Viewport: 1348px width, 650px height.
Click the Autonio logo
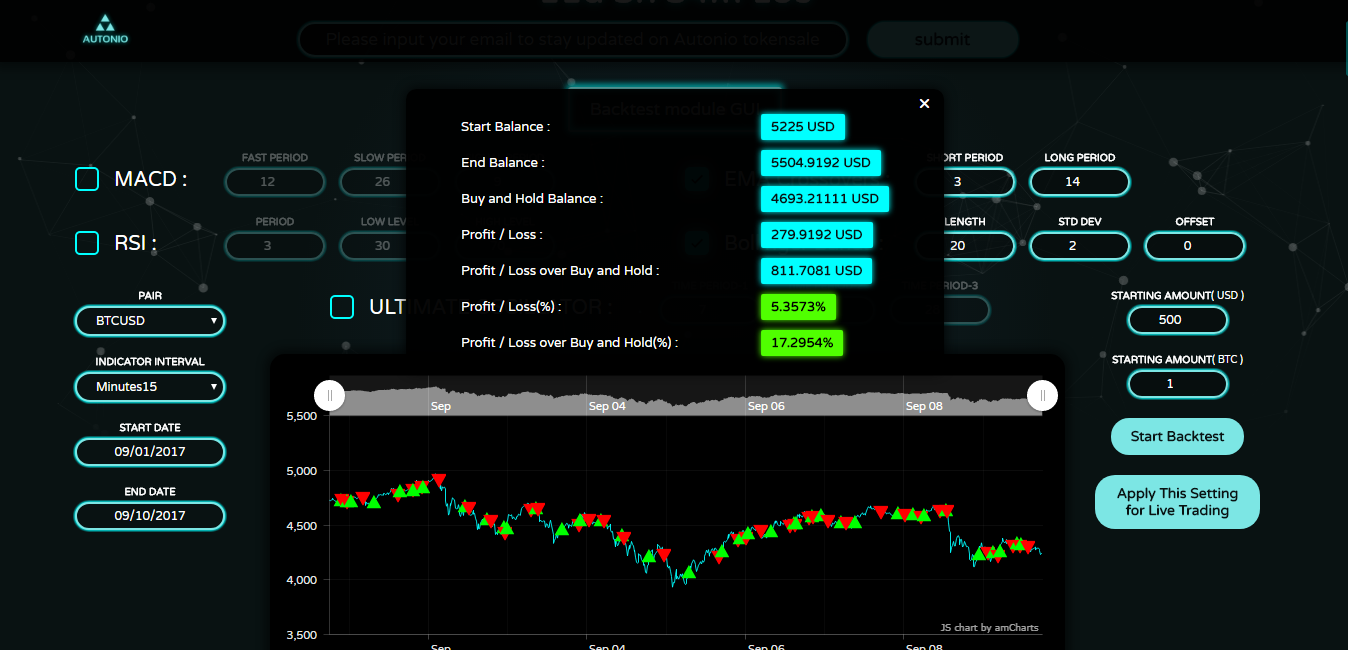[x=105, y=29]
